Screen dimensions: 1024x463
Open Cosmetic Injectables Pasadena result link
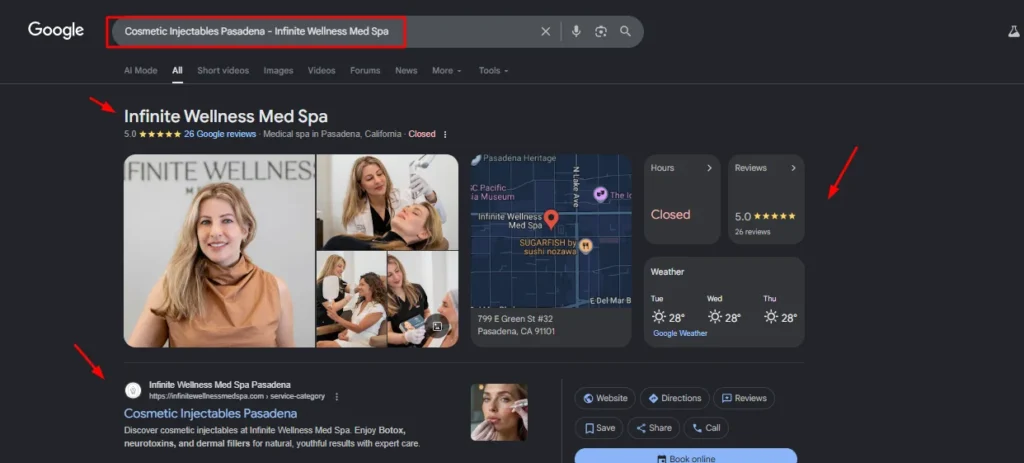[210, 413]
